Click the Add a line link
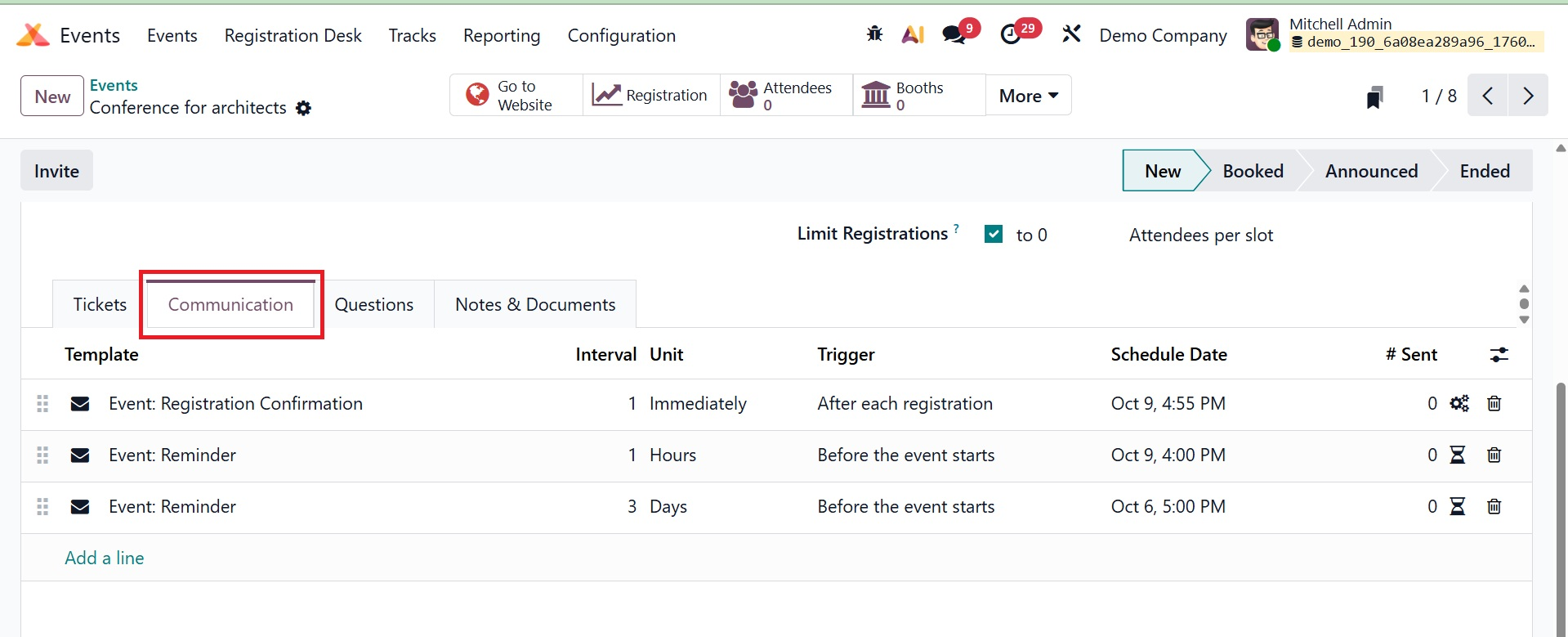The height and width of the screenshot is (637, 1568). [x=105, y=558]
